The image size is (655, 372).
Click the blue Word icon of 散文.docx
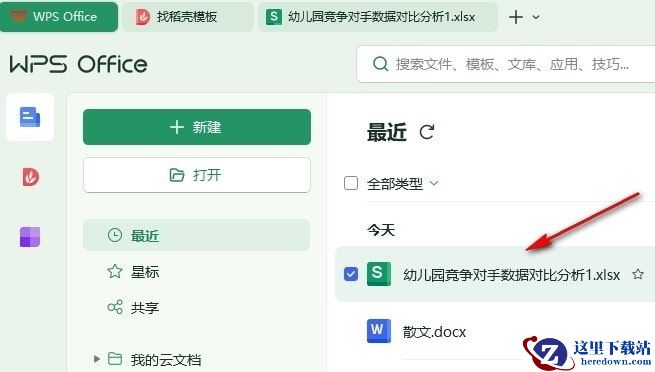[x=378, y=331]
